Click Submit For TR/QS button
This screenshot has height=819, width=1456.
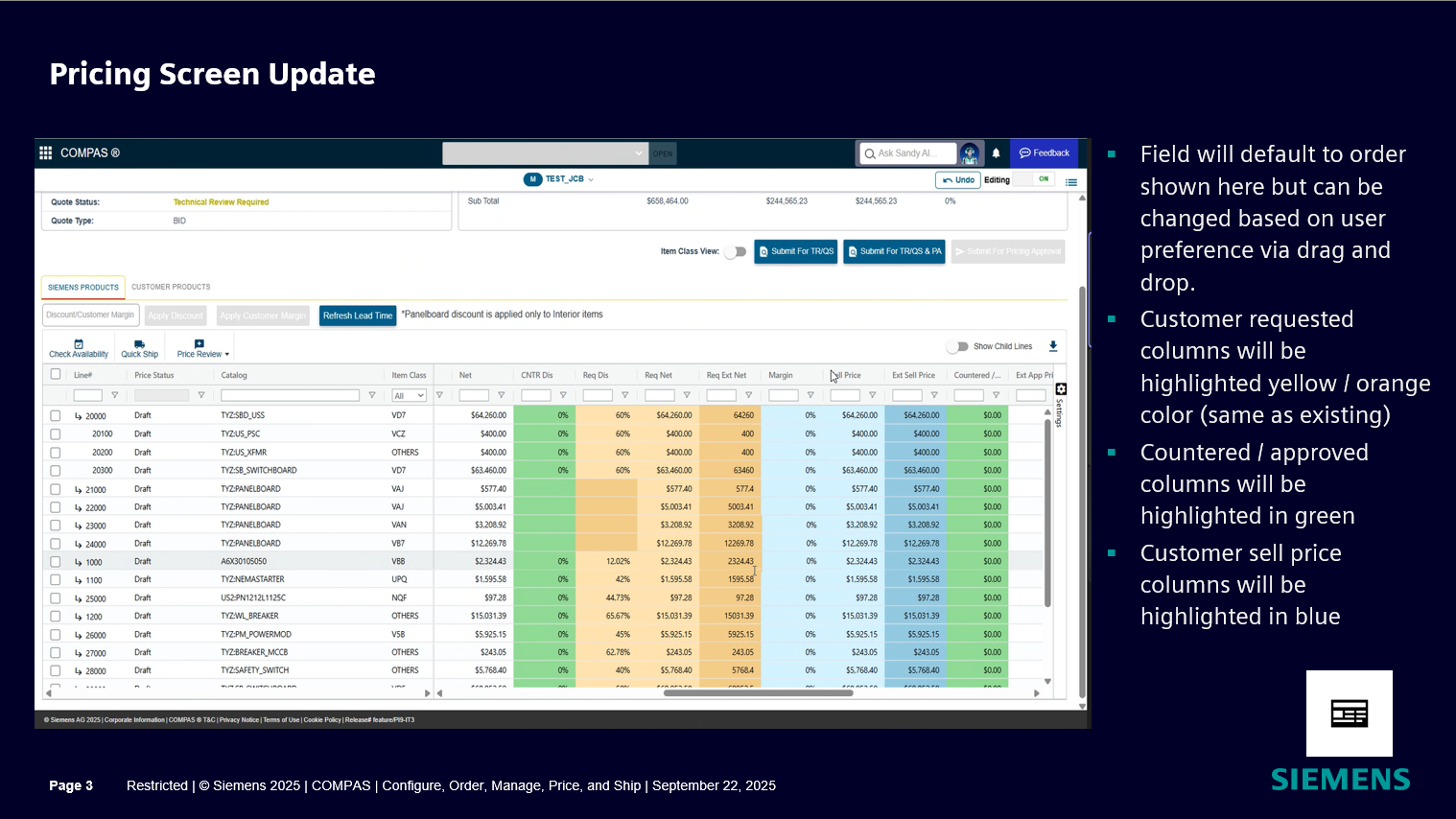tap(796, 251)
